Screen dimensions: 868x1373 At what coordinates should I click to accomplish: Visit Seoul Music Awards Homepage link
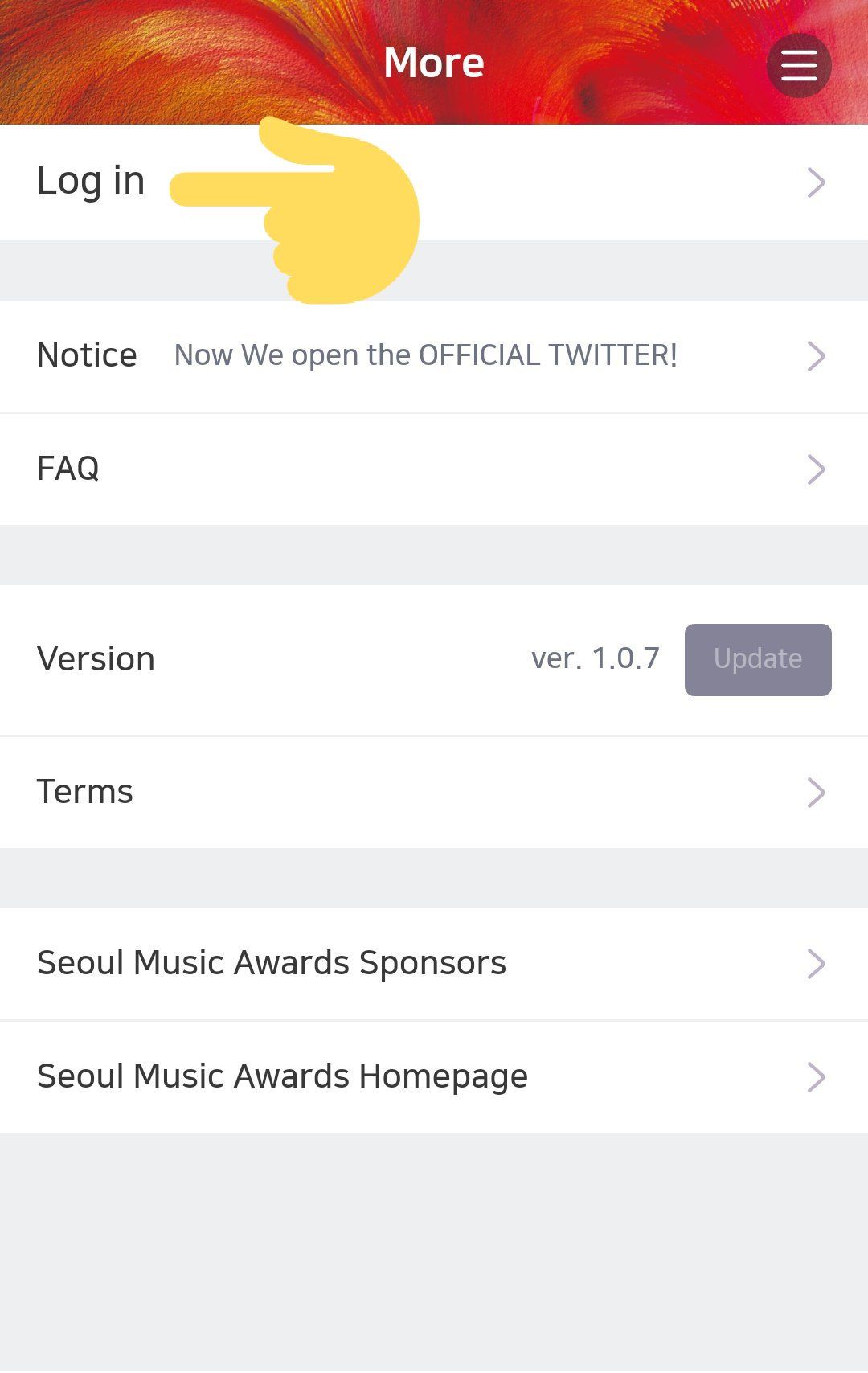[282, 1076]
